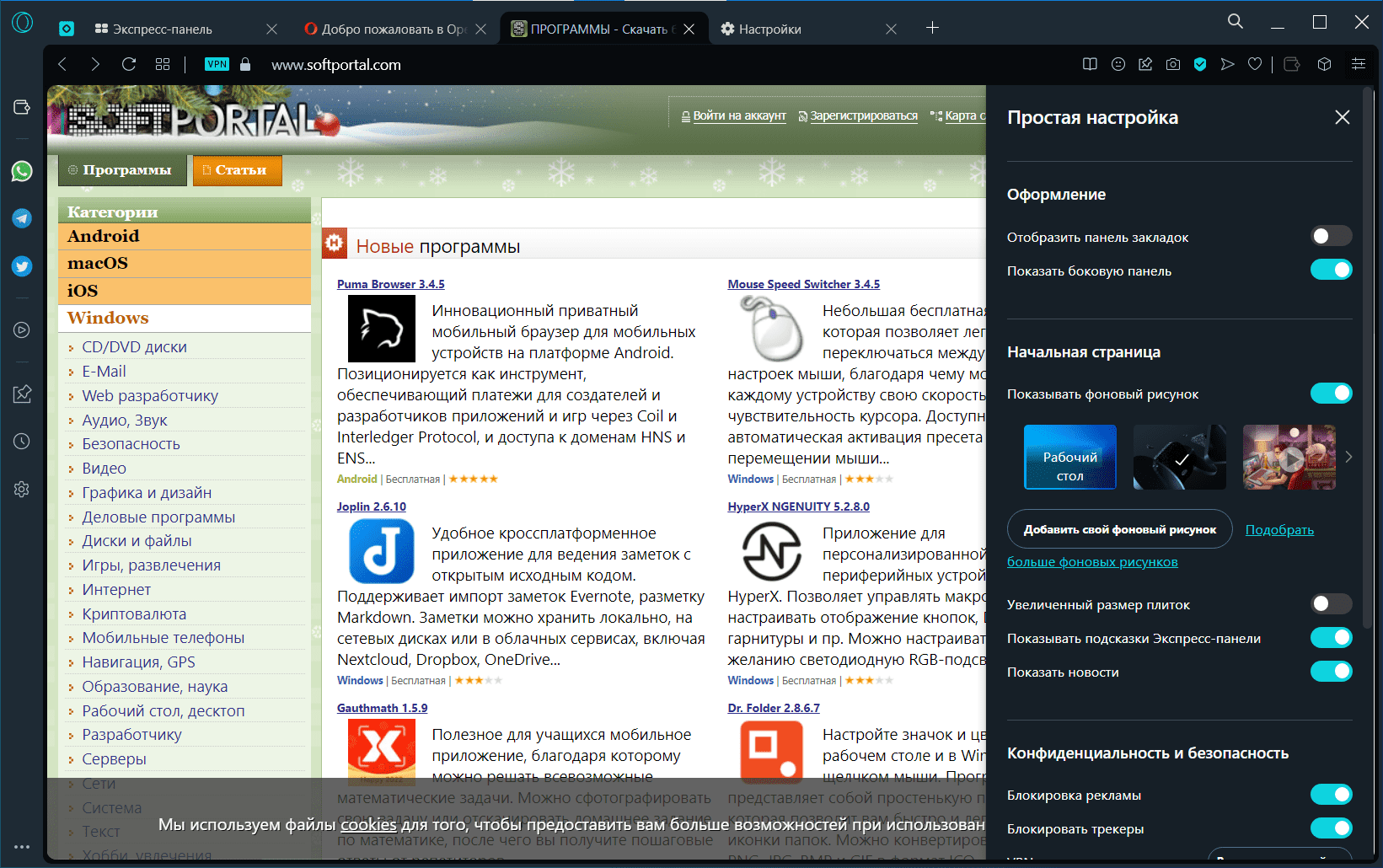Reload the current page
Viewport: 1383px width, 868px height.
(129, 64)
